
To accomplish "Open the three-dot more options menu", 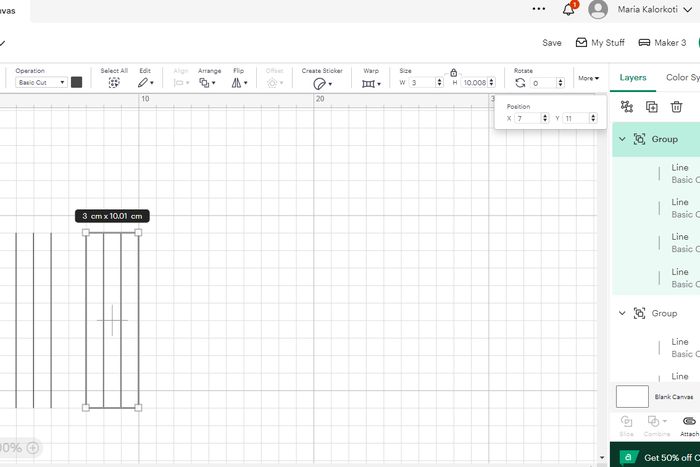I will [x=538, y=9].
